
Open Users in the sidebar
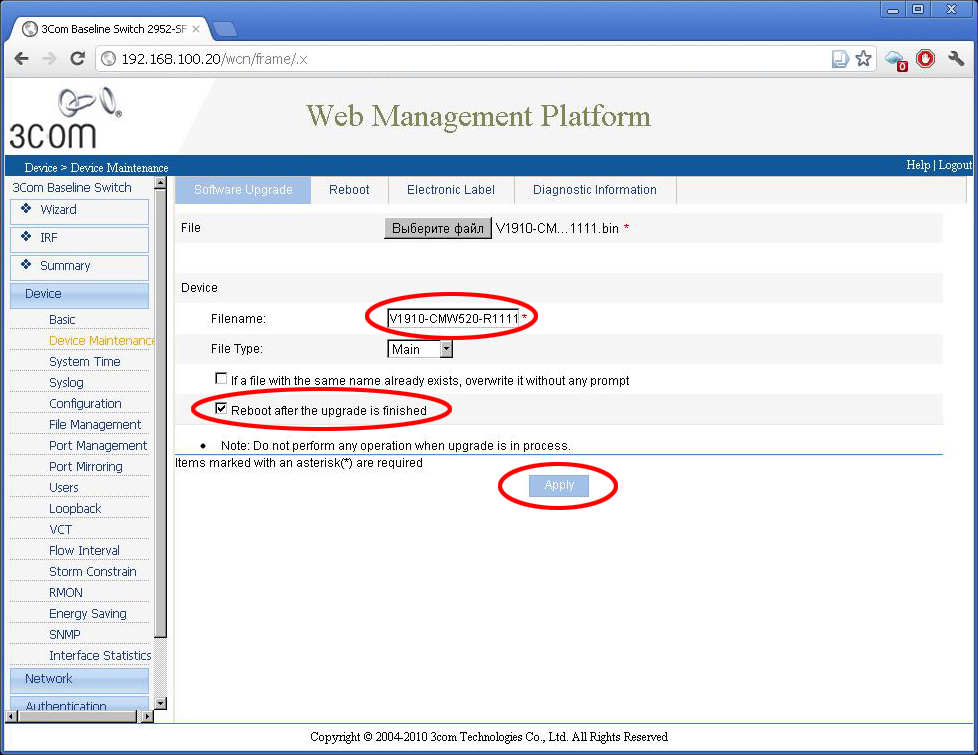[64, 488]
